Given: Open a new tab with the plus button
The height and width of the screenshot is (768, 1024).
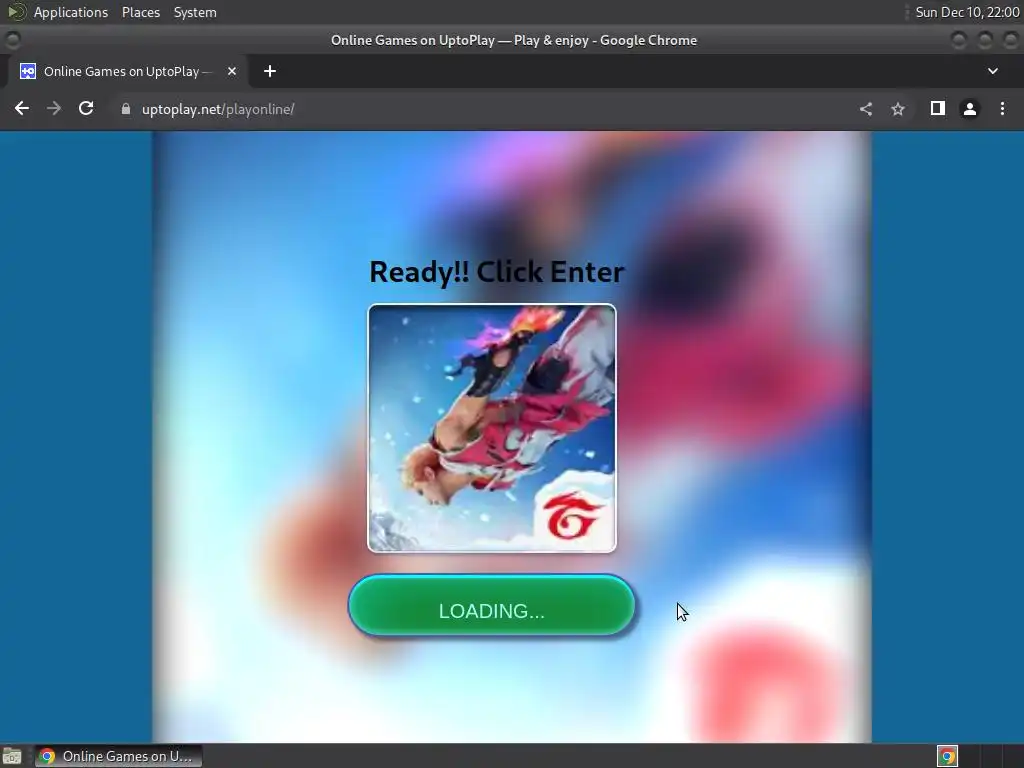Looking at the screenshot, I should [x=270, y=71].
